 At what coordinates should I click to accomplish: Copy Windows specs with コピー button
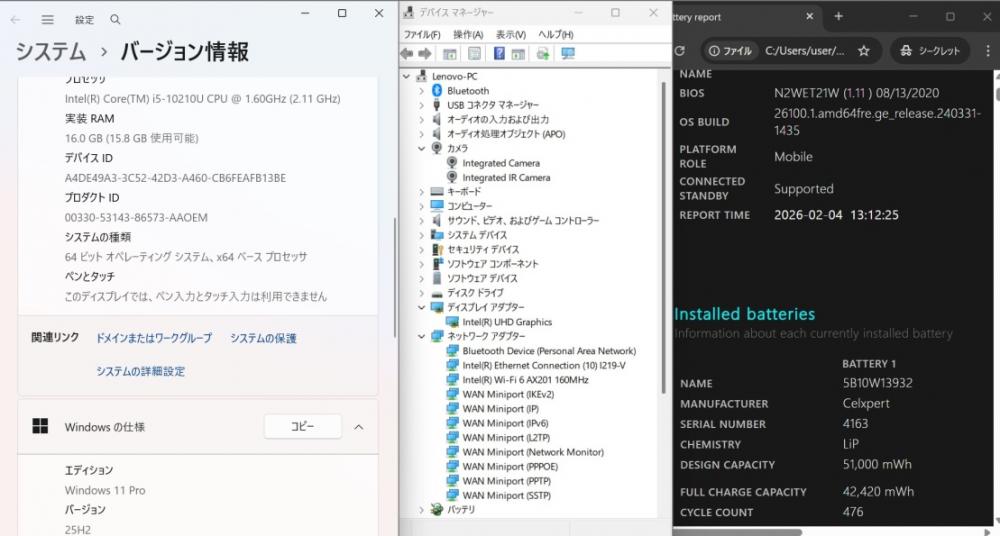point(302,426)
